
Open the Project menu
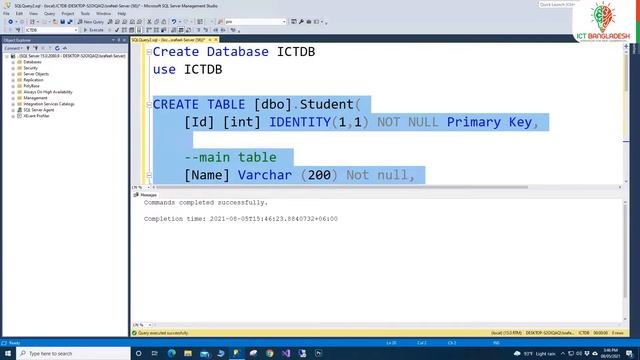(x=68, y=13)
